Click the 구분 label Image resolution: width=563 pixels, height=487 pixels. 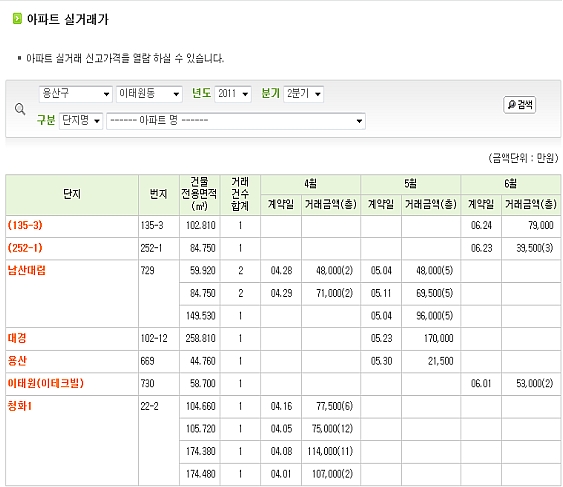tap(46, 120)
